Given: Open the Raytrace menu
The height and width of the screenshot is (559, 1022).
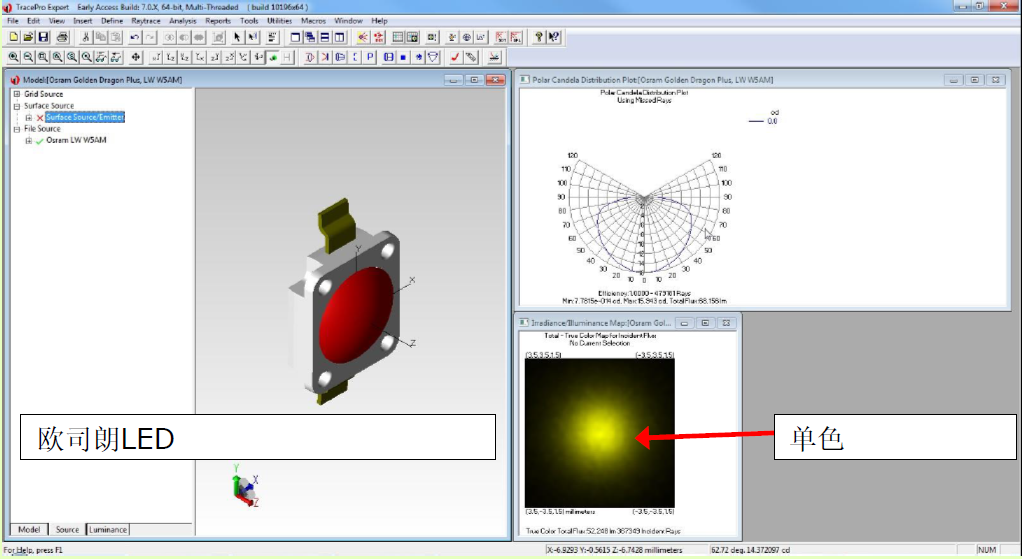Looking at the screenshot, I should [x=145, y=21].
